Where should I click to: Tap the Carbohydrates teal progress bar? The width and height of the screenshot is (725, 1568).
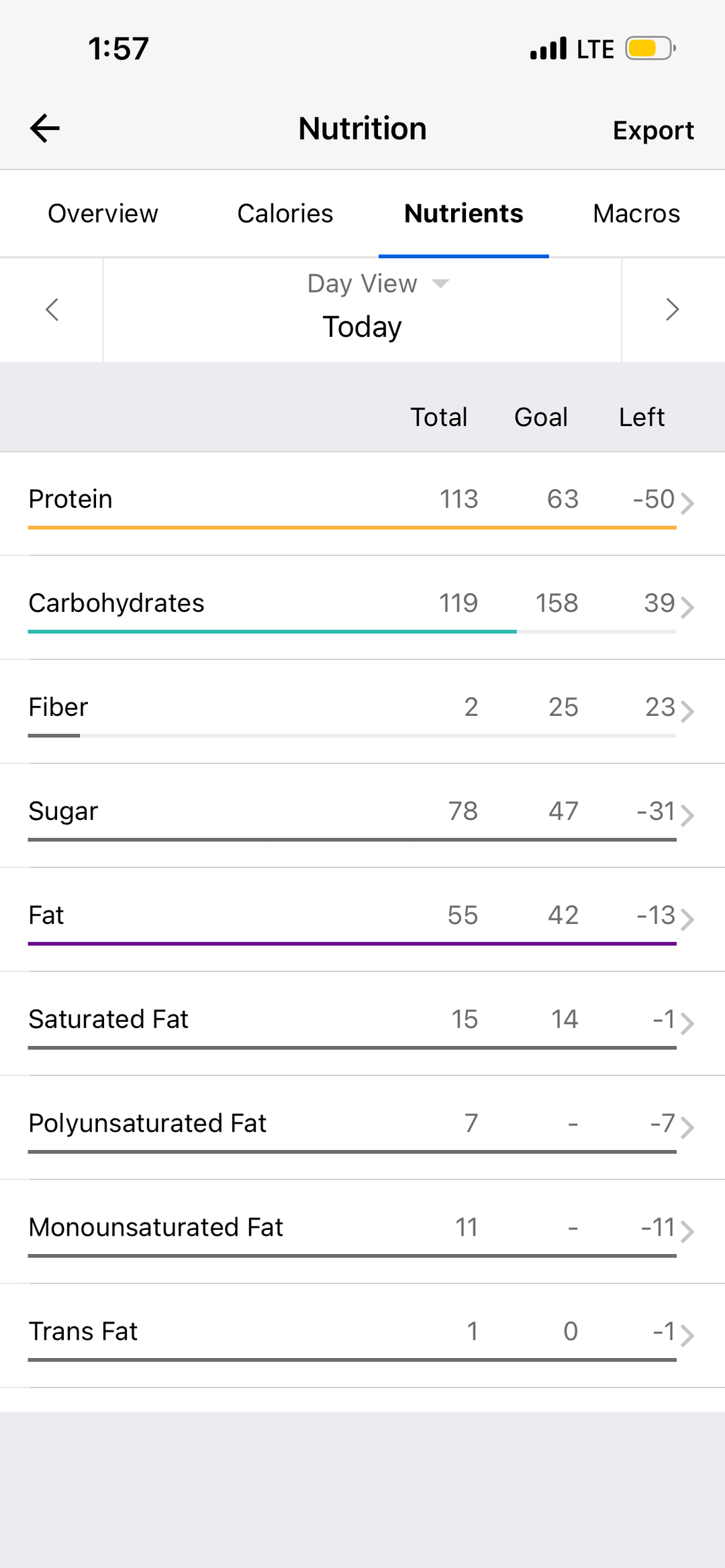pyautogui.click(x=272, y=631)
